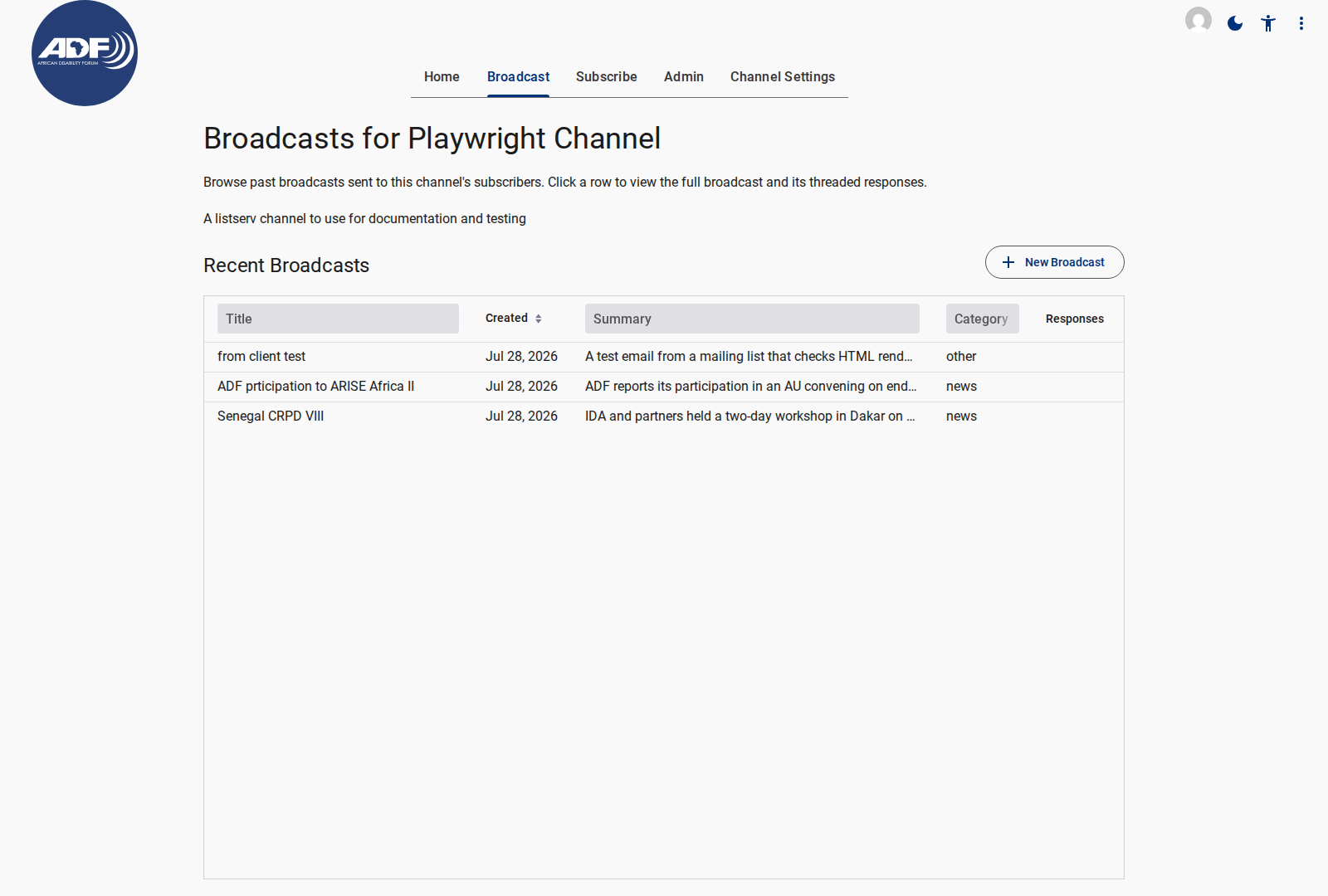This screenshot has height=896, width=1328.
Task: Open the Subscribe tab
Action: click(x=607, y=76)
